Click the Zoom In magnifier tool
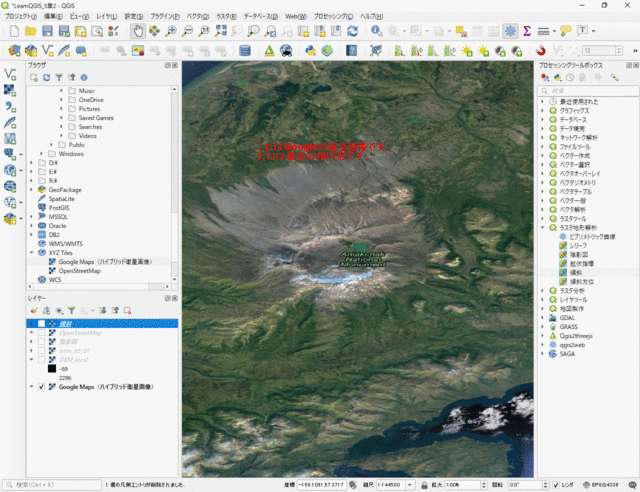Screen dimensions: 640x492 pyautogui.click(x=171, y=31)
